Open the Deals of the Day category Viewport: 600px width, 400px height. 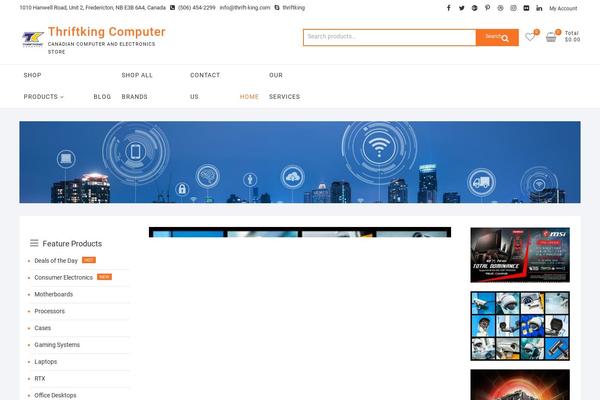(x=56, y=261)
